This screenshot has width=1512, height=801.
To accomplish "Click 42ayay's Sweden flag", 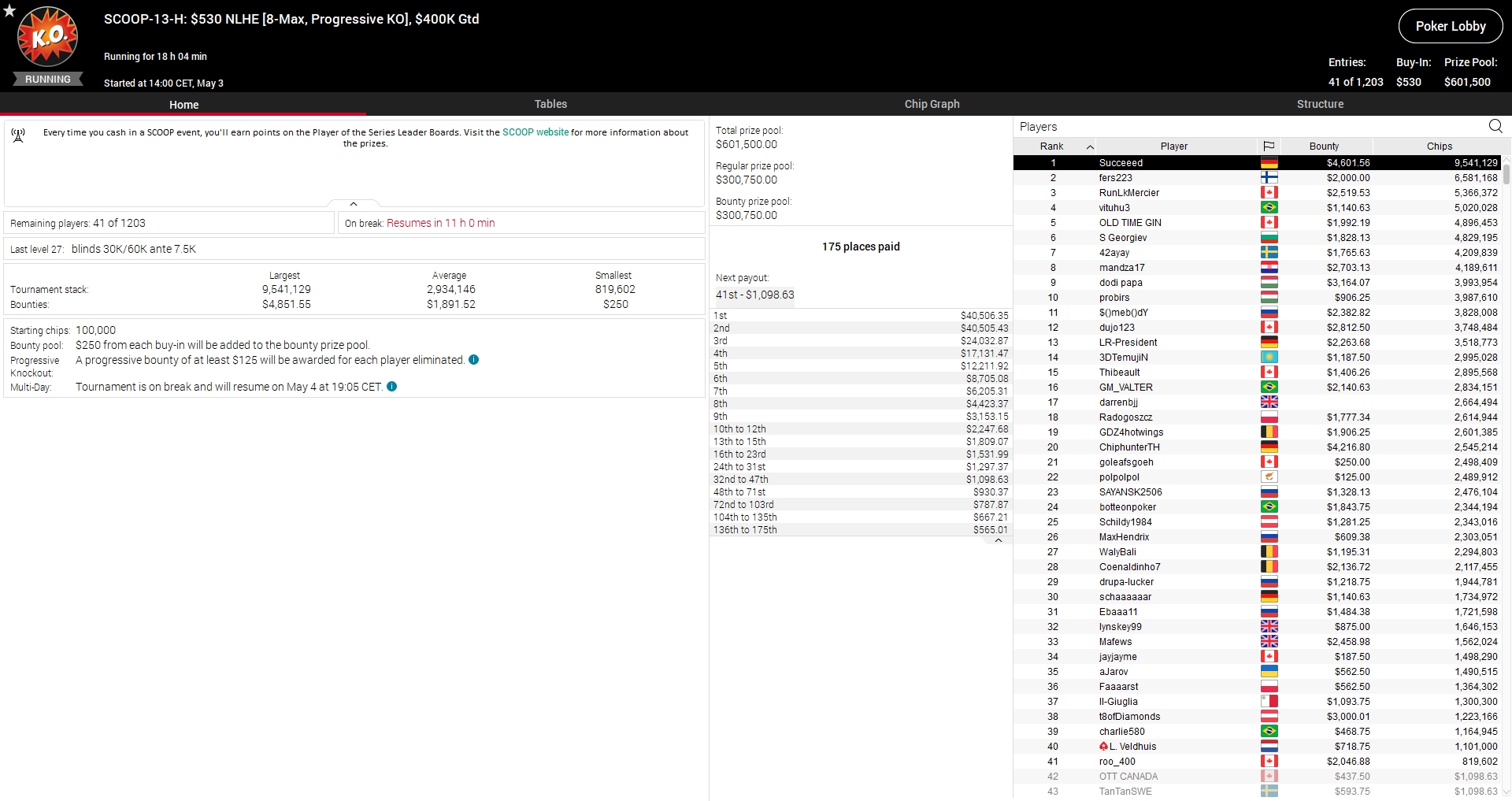I will (x=1269, y=253).
